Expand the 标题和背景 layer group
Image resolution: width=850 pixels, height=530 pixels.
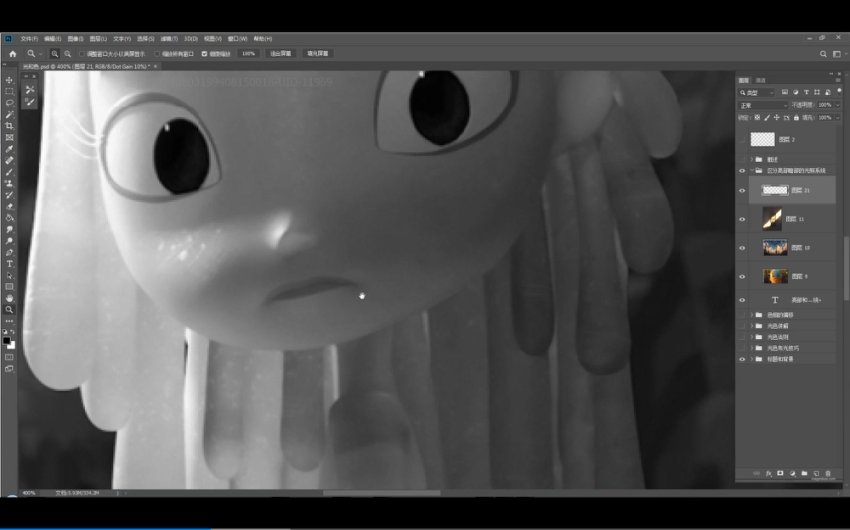752,359
